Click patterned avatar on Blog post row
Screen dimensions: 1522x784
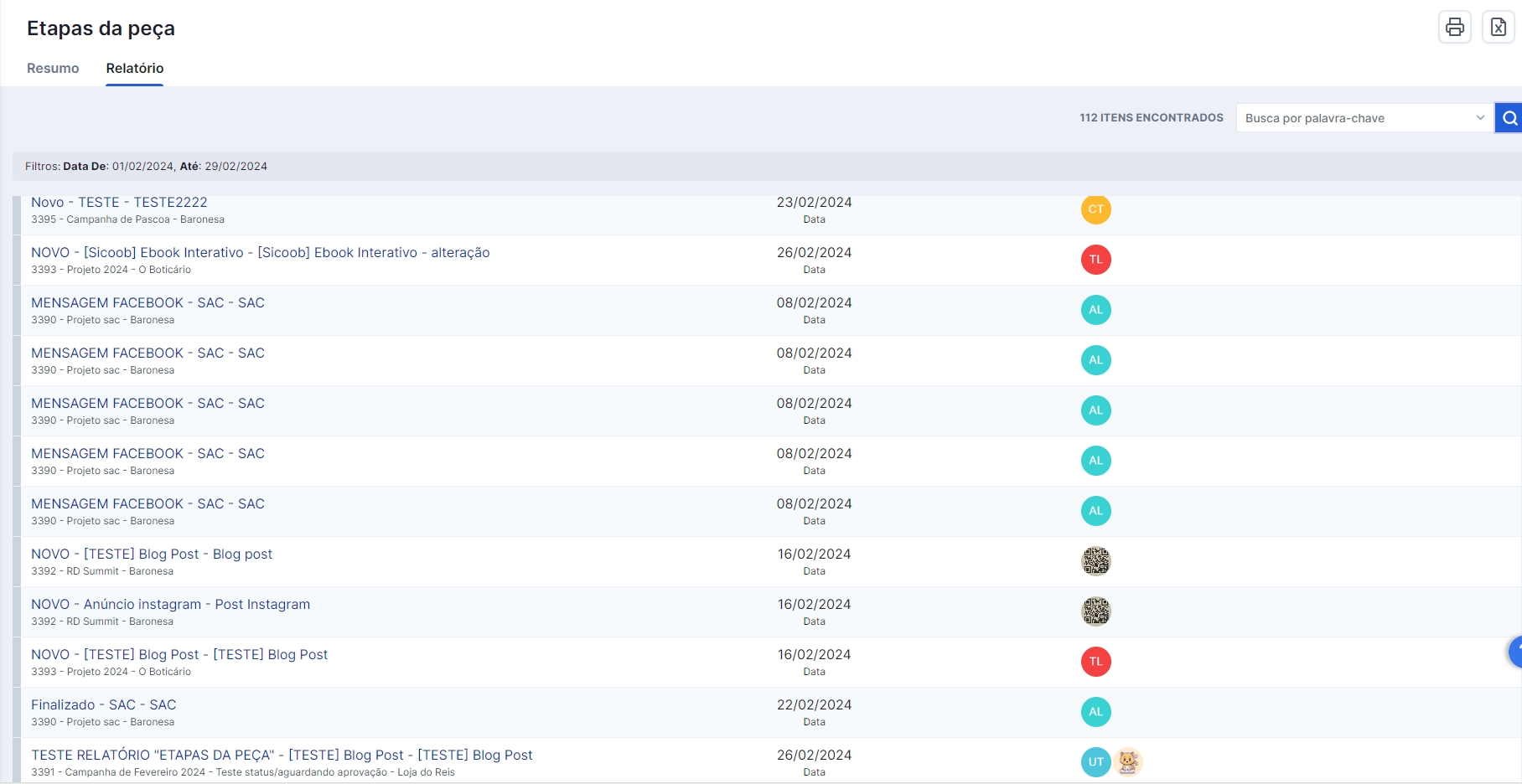coord(1096,561)
